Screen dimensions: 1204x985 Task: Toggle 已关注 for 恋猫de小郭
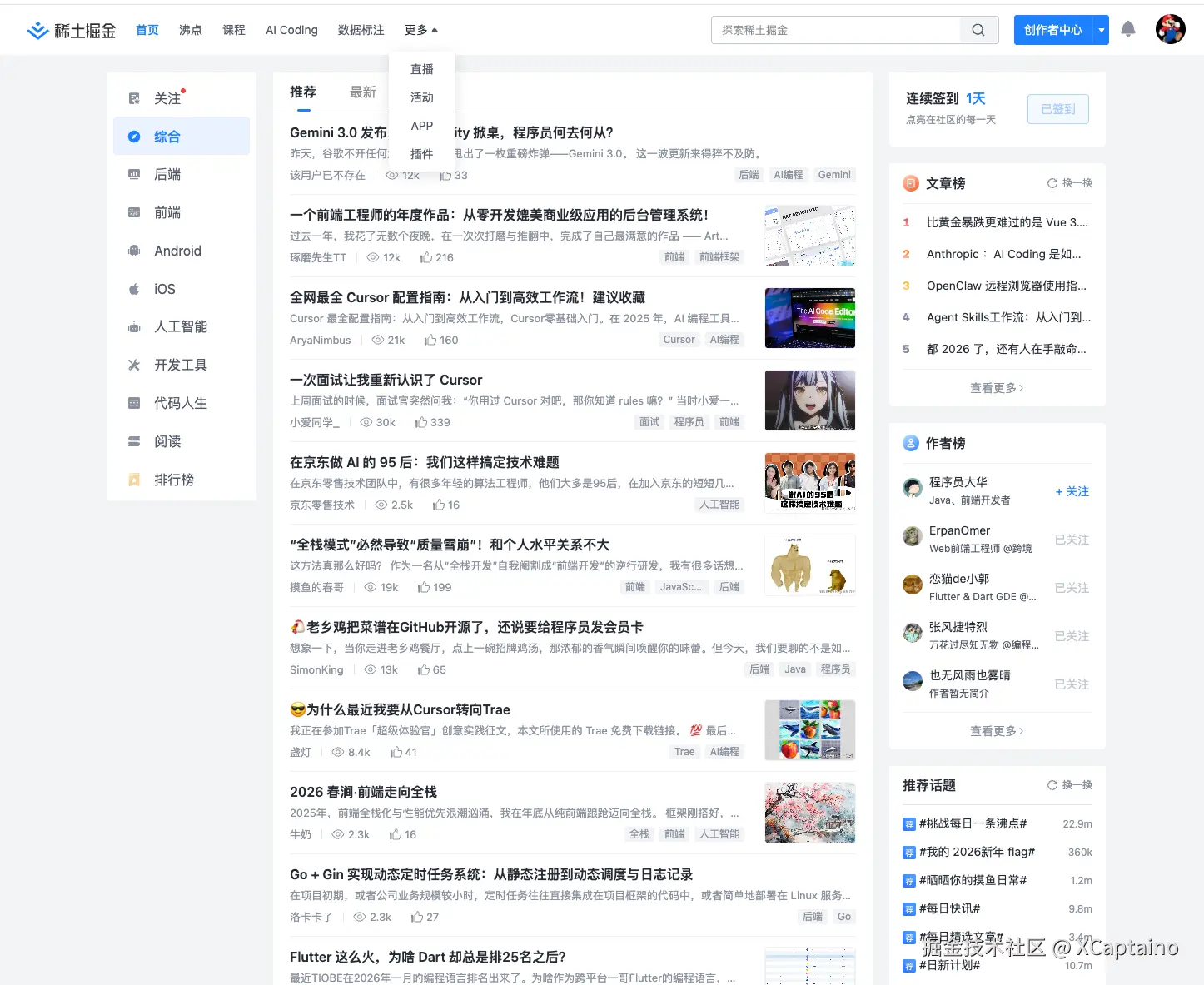coord(1071,588)
